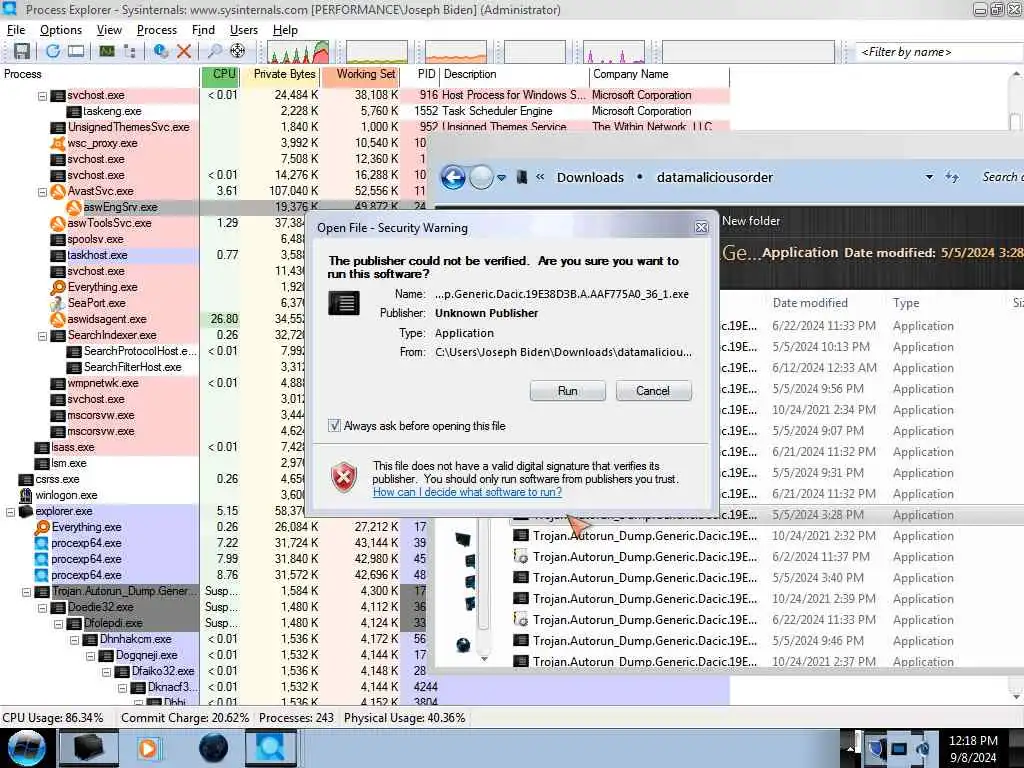The width and height of the screenshot is (1024, 768).
Task: Toggle the lower pane view icon
Action: tap(76, 51)
